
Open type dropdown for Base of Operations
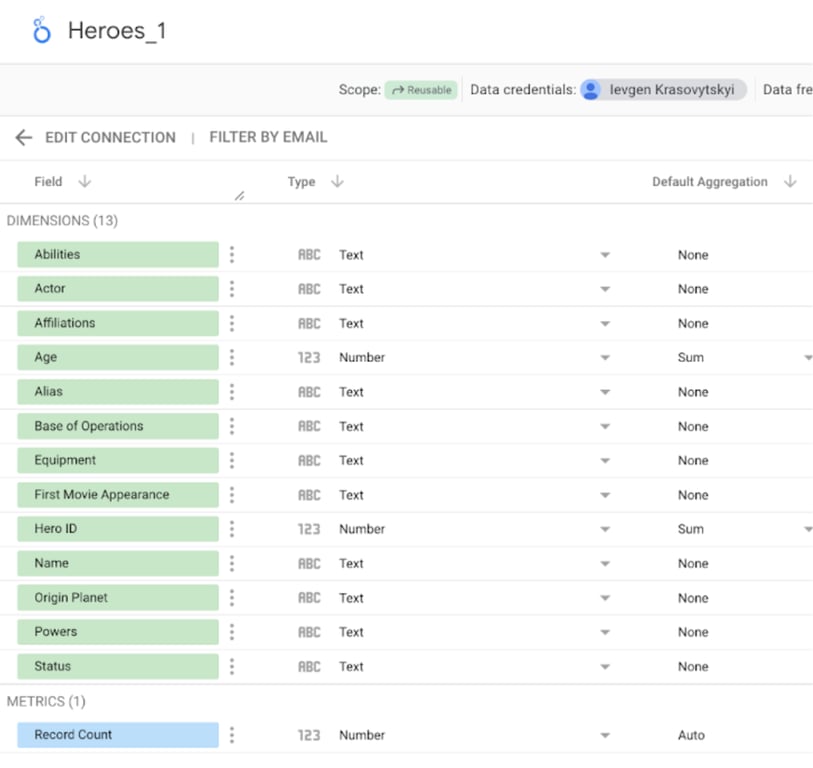click(605, 426)
